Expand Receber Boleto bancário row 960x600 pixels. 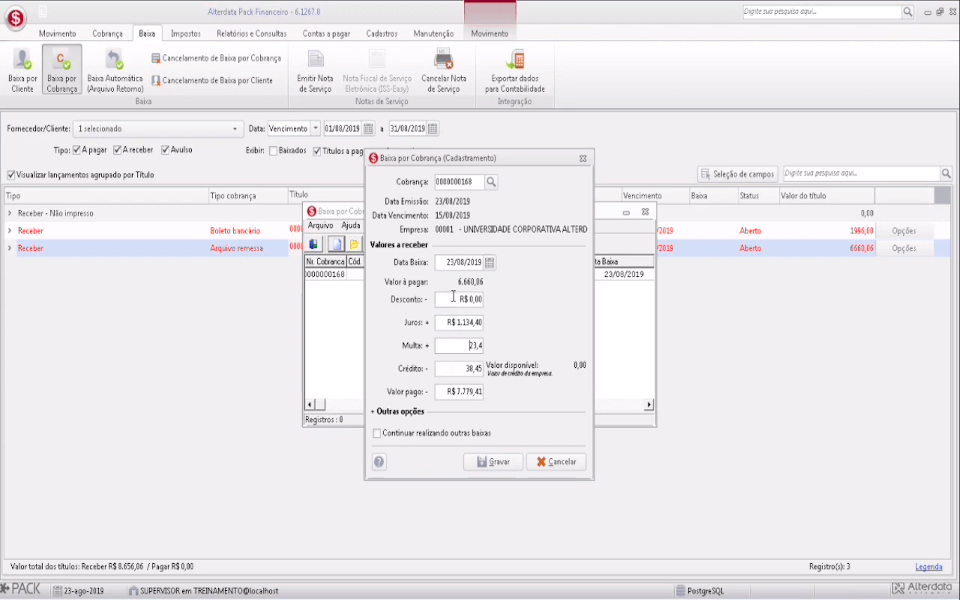click(x=9, y=231)
